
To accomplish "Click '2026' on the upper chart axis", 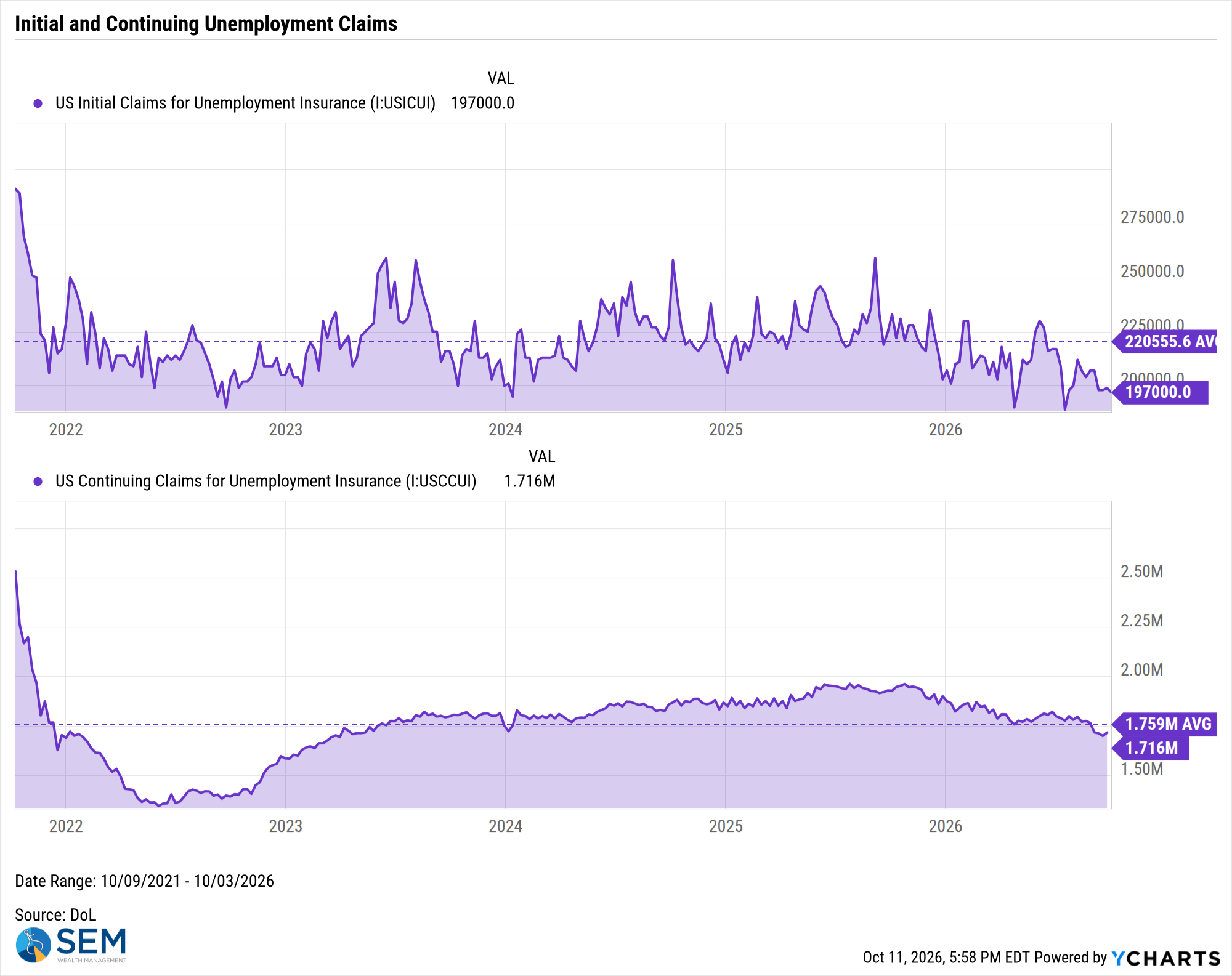I will (946, 430).
